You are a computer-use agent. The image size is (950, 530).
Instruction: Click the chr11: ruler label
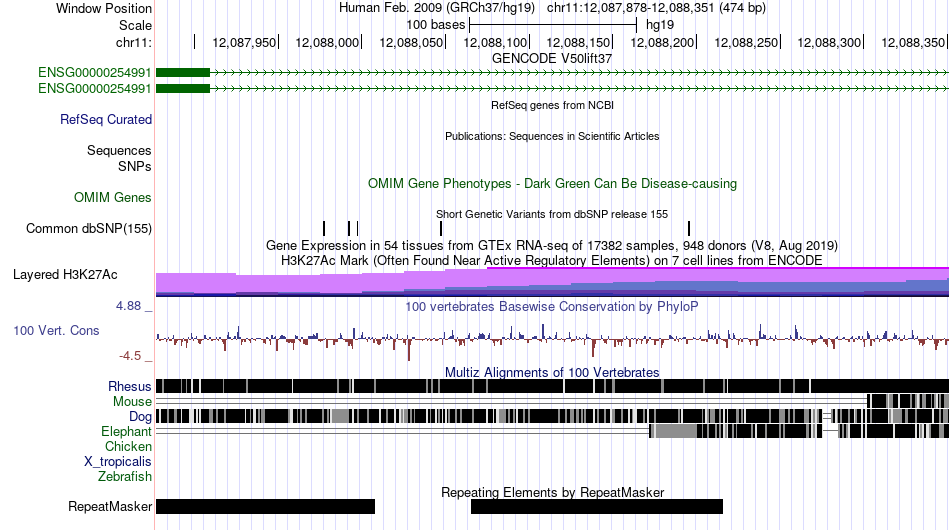pos(133,42)
